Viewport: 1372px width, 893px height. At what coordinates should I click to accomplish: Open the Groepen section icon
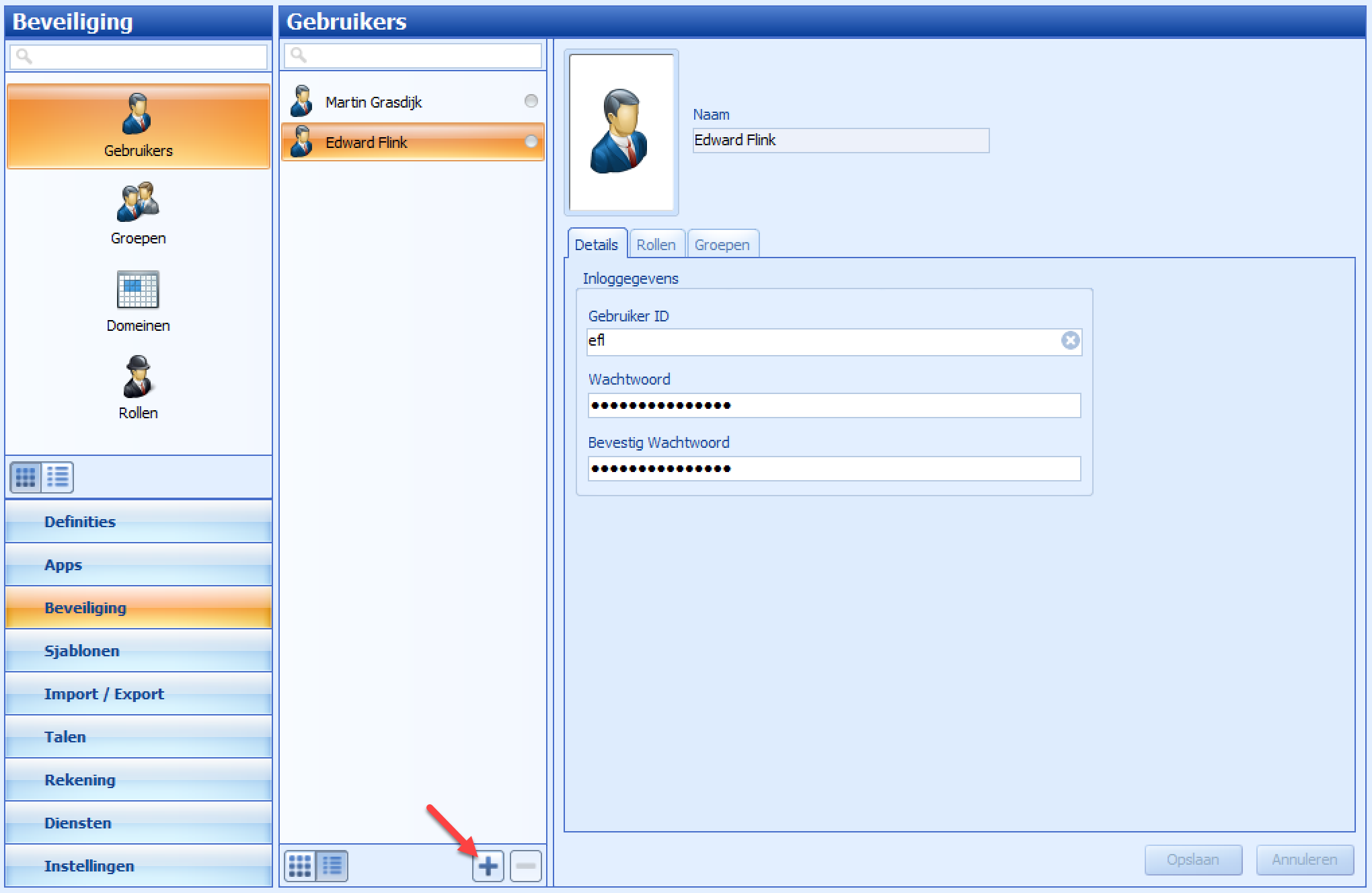138,202
